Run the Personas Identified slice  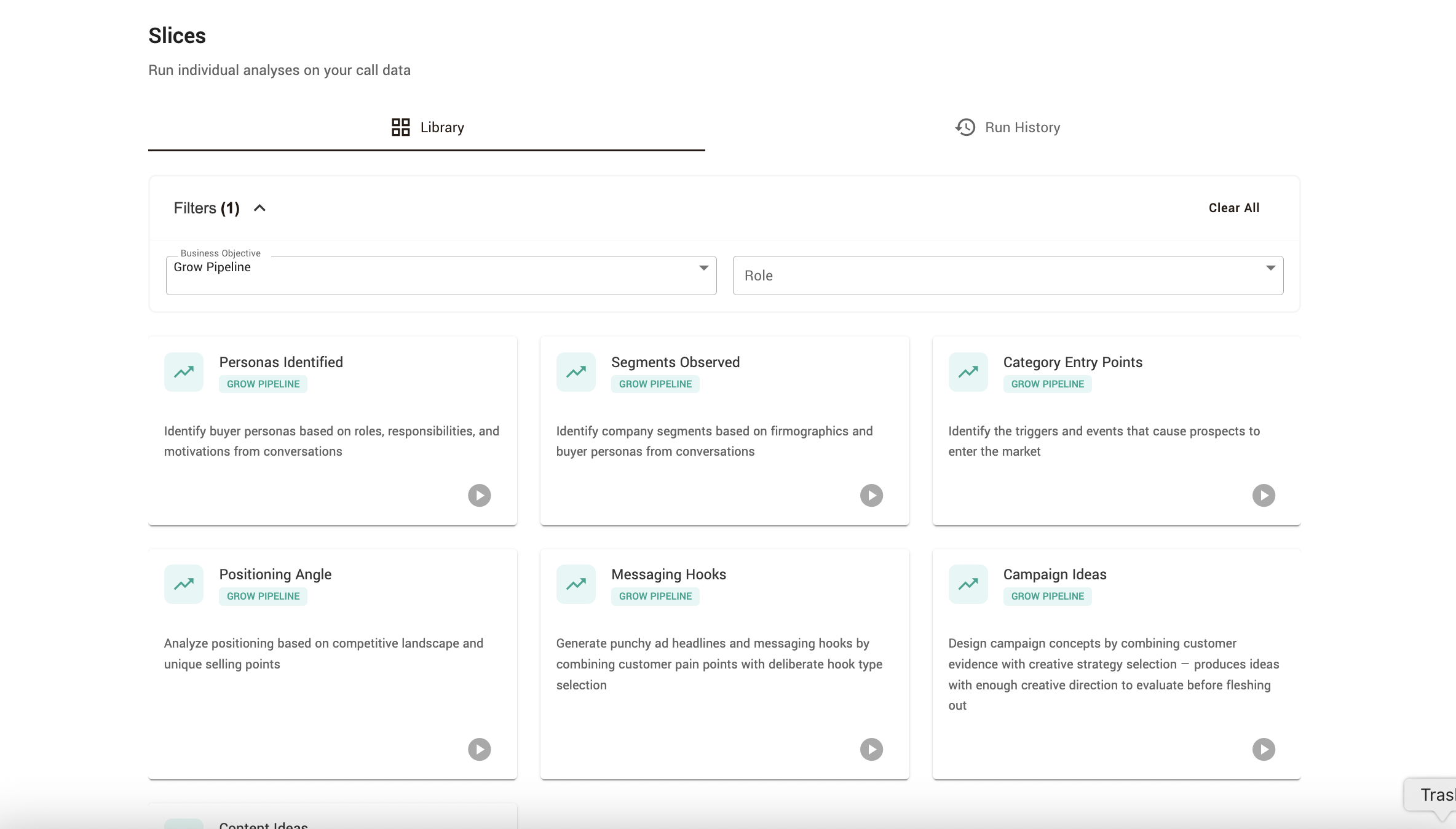(479, 495)
